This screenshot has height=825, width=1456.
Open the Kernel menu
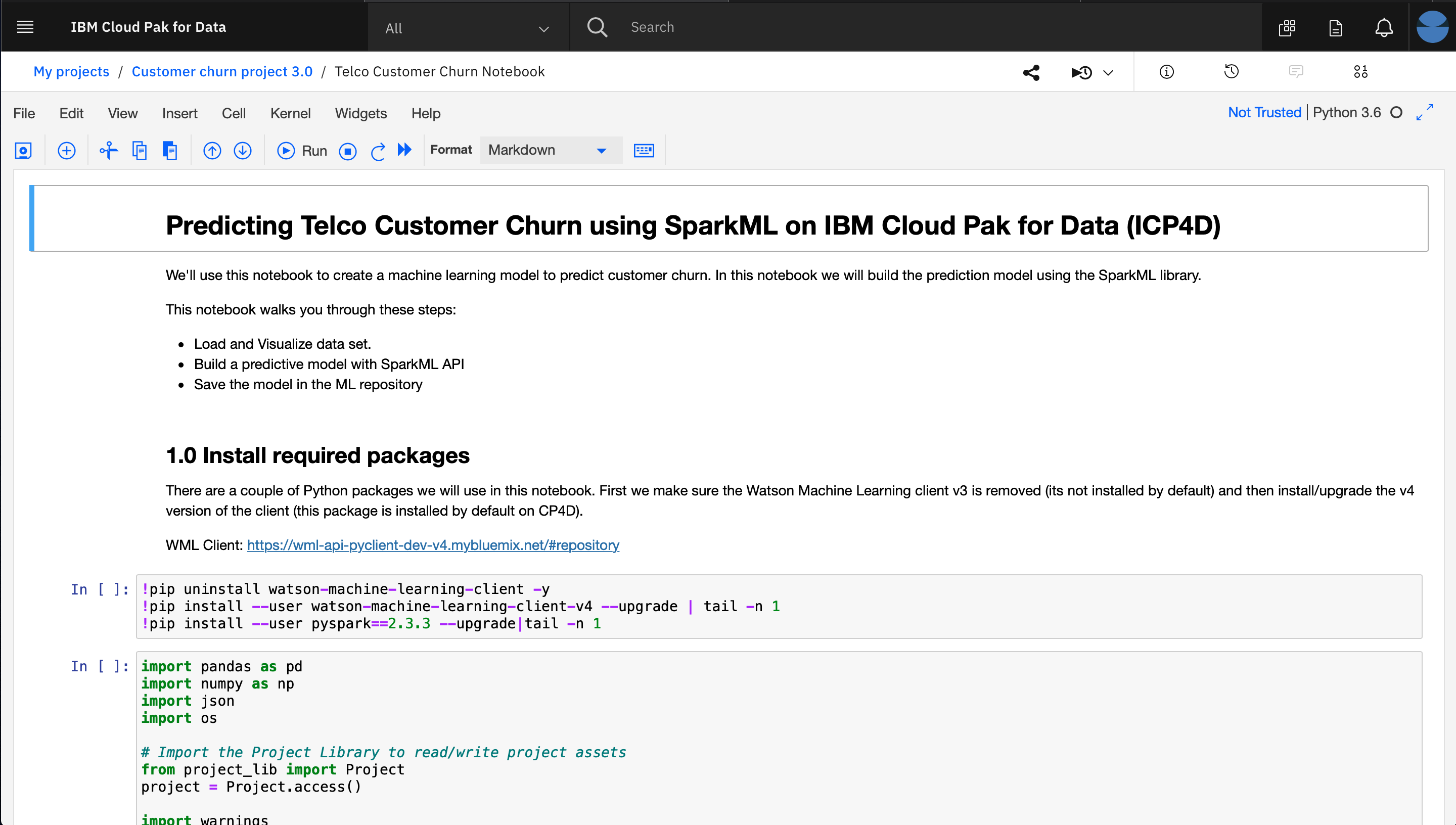point(290,113)
